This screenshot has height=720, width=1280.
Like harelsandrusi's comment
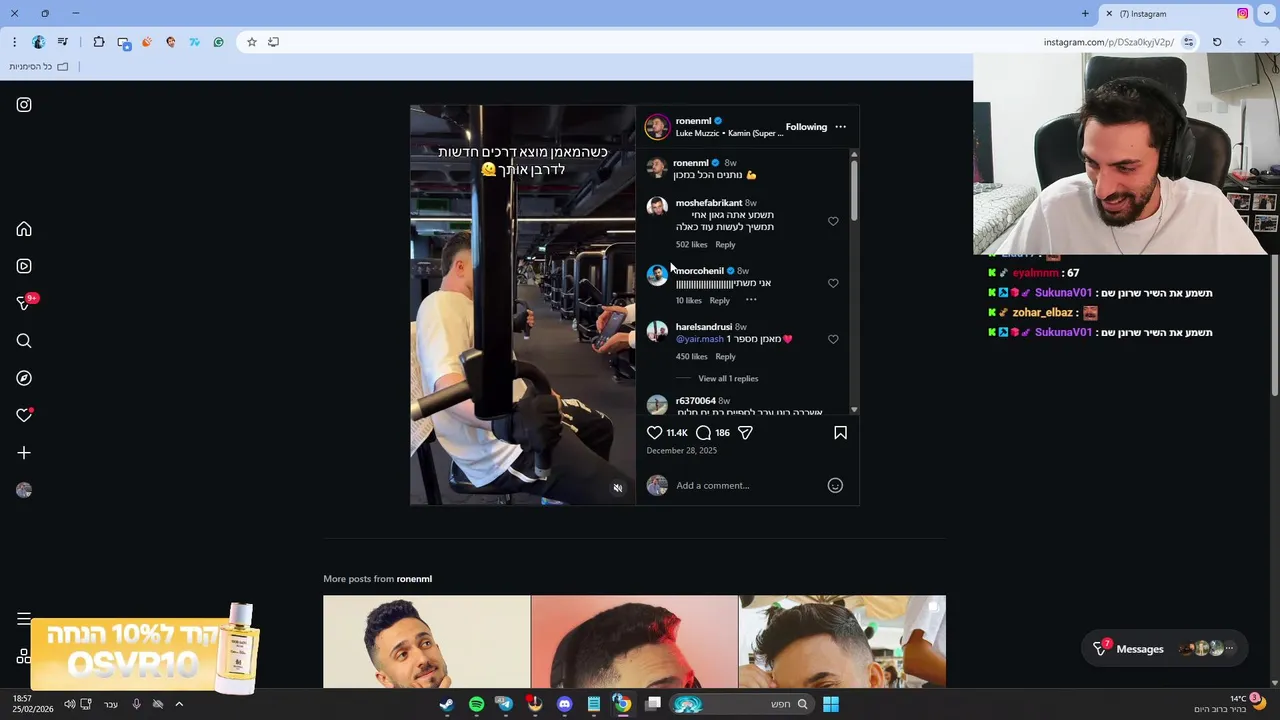click(833, 339)
